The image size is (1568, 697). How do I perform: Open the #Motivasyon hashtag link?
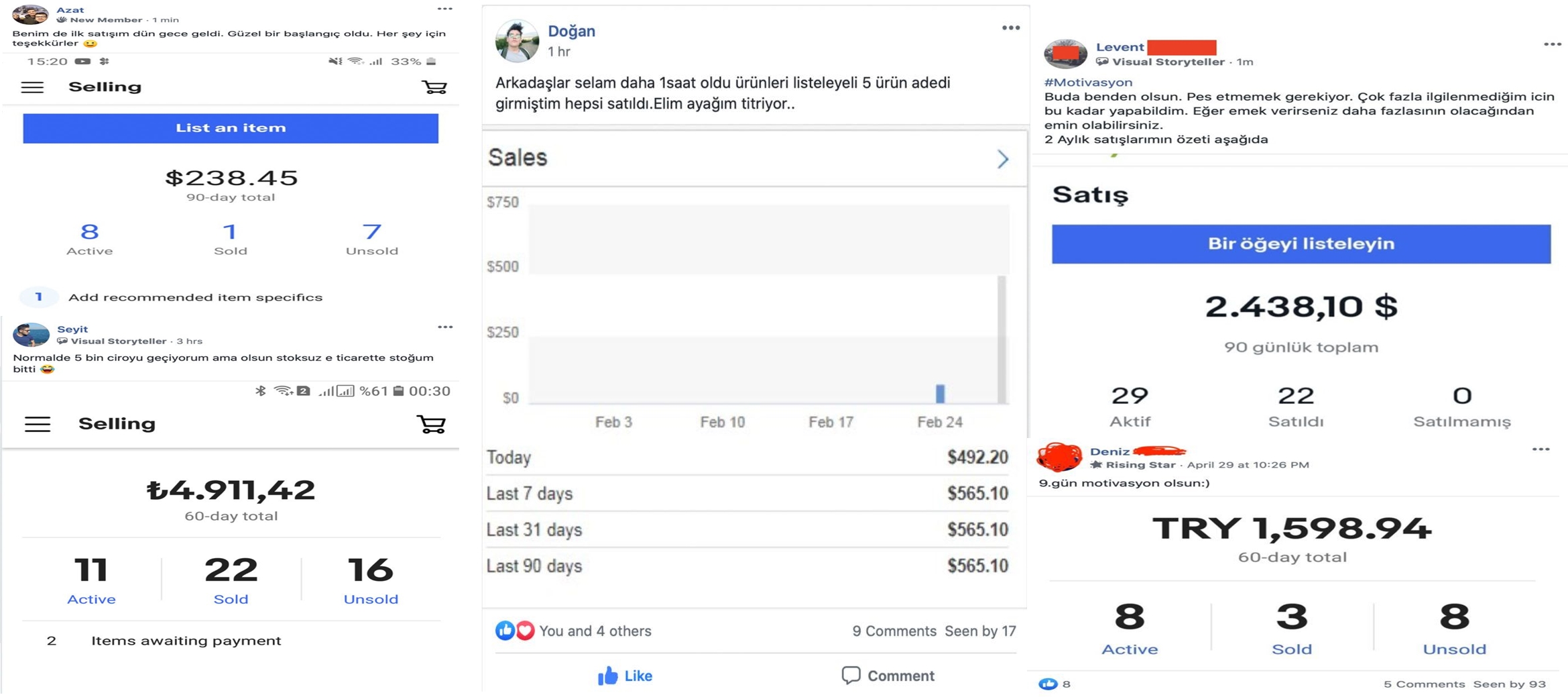pyautogui.click(x=1087, y=83)
